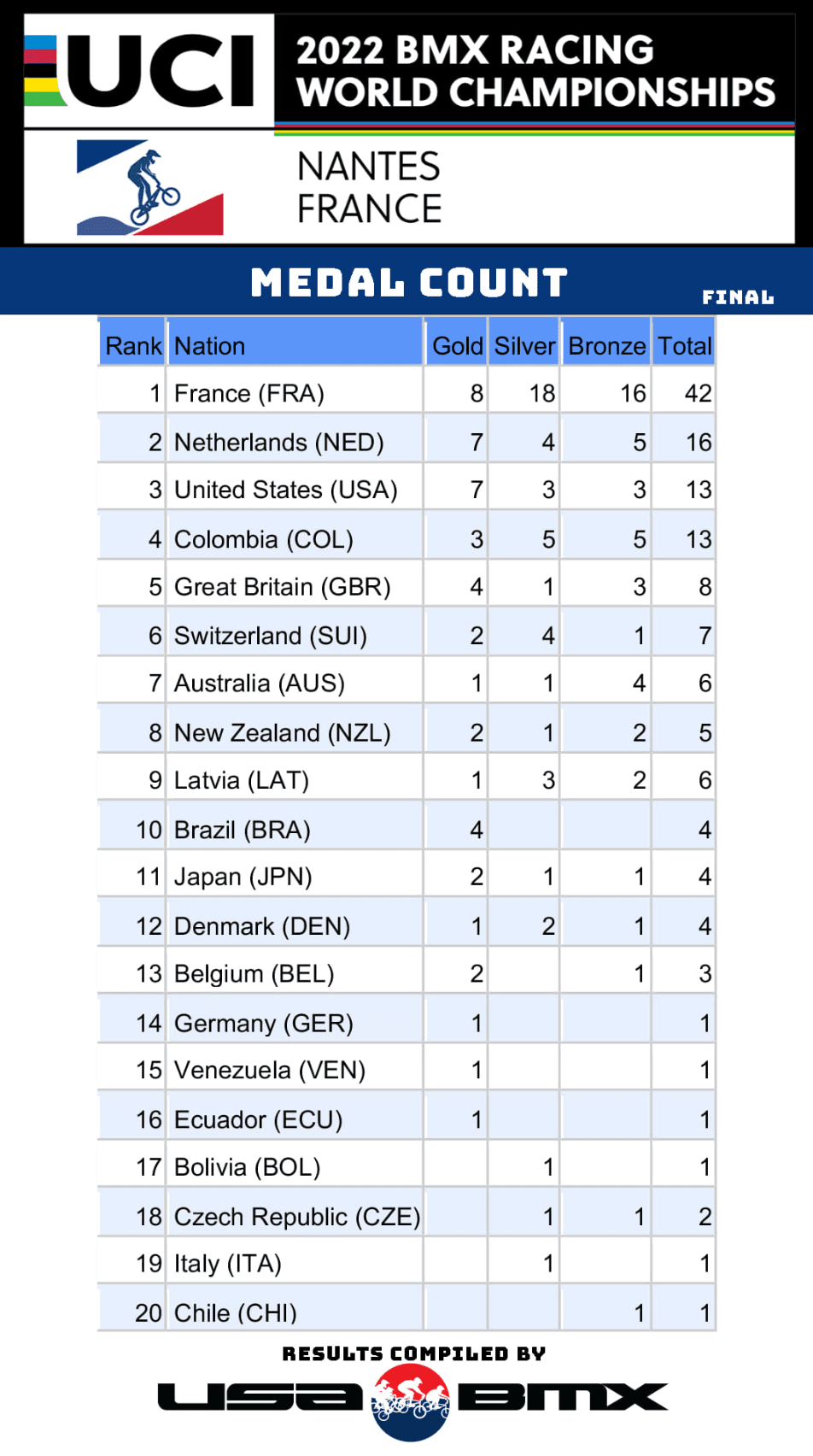Viewport: 813px width, 1456px height.
Task: Click the France (FRA) nation cell
Action: pyautogui.click(x=249, y=394)
